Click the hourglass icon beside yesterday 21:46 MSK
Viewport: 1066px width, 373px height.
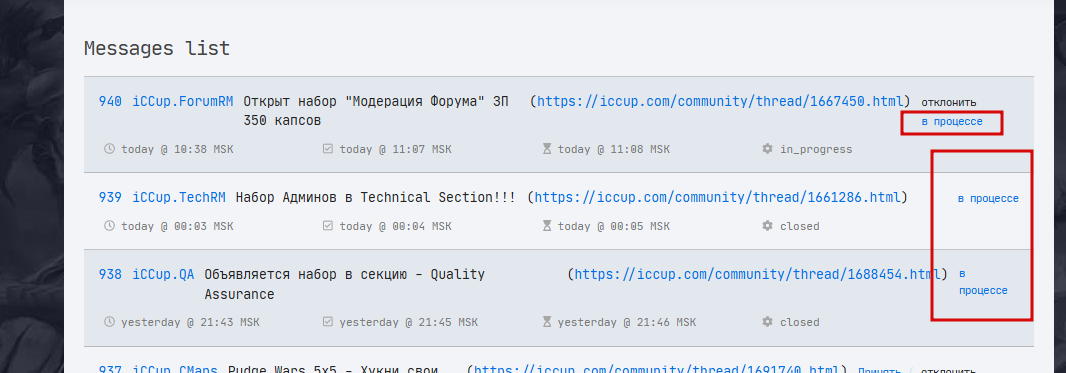coord(547,321)
